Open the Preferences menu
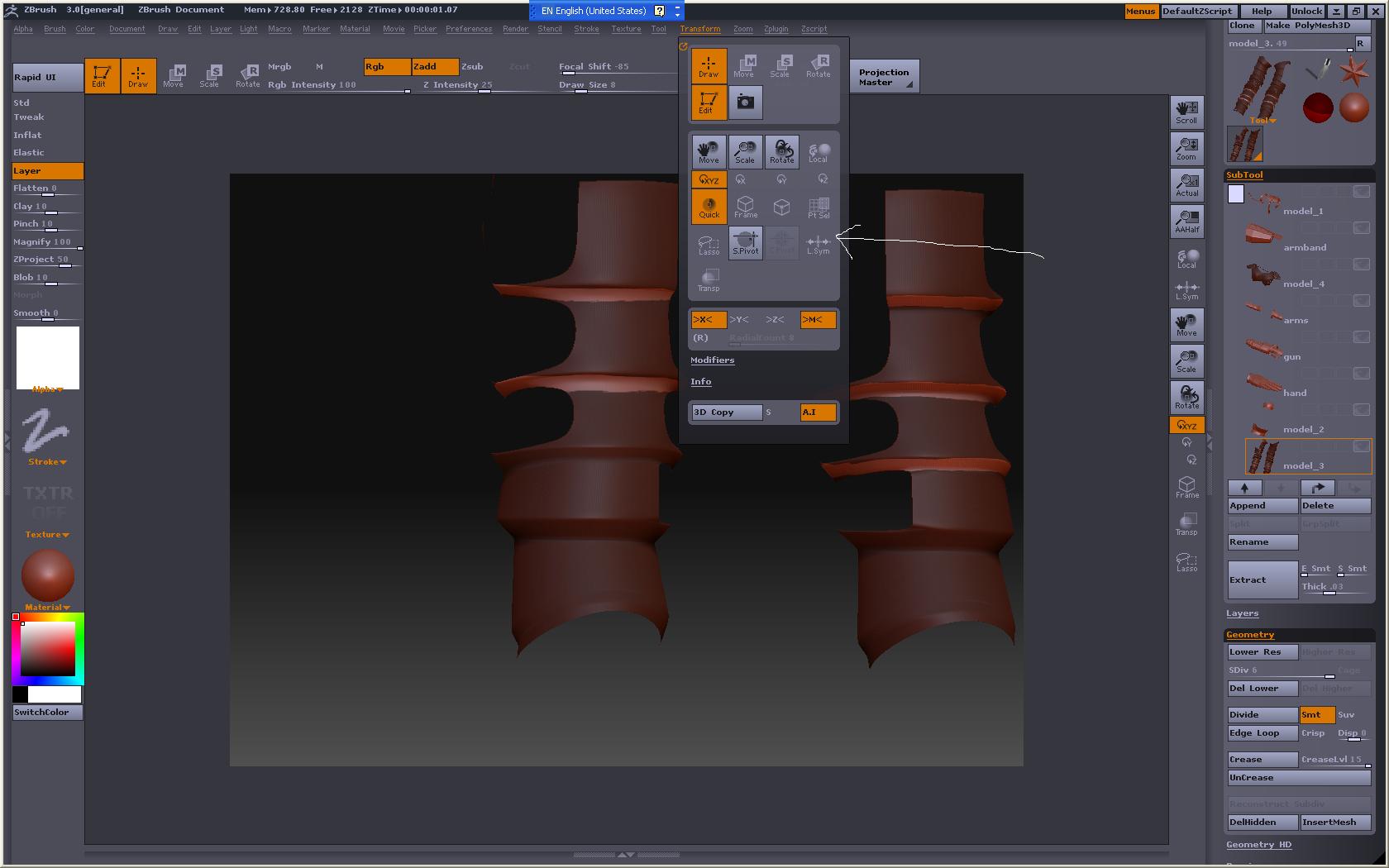Image resolution: width=1389 pixels, height=868 pixels. (468, 29)
